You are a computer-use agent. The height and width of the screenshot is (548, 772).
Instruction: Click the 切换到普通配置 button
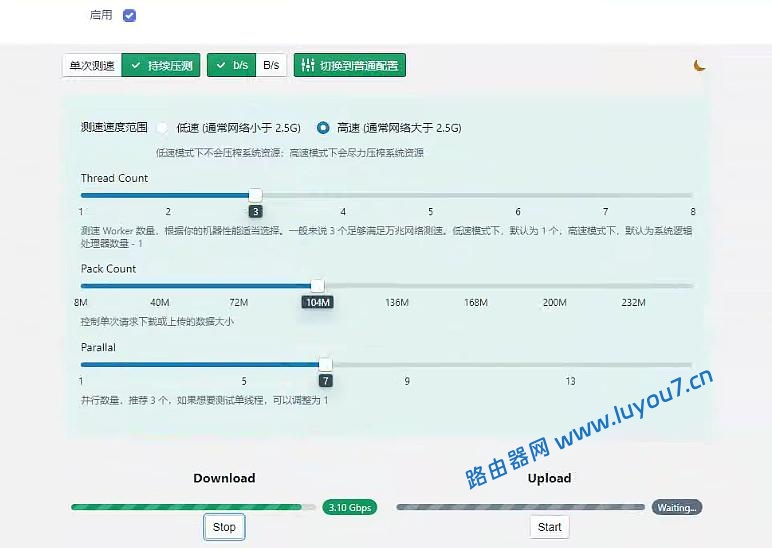tap(350, 65)
